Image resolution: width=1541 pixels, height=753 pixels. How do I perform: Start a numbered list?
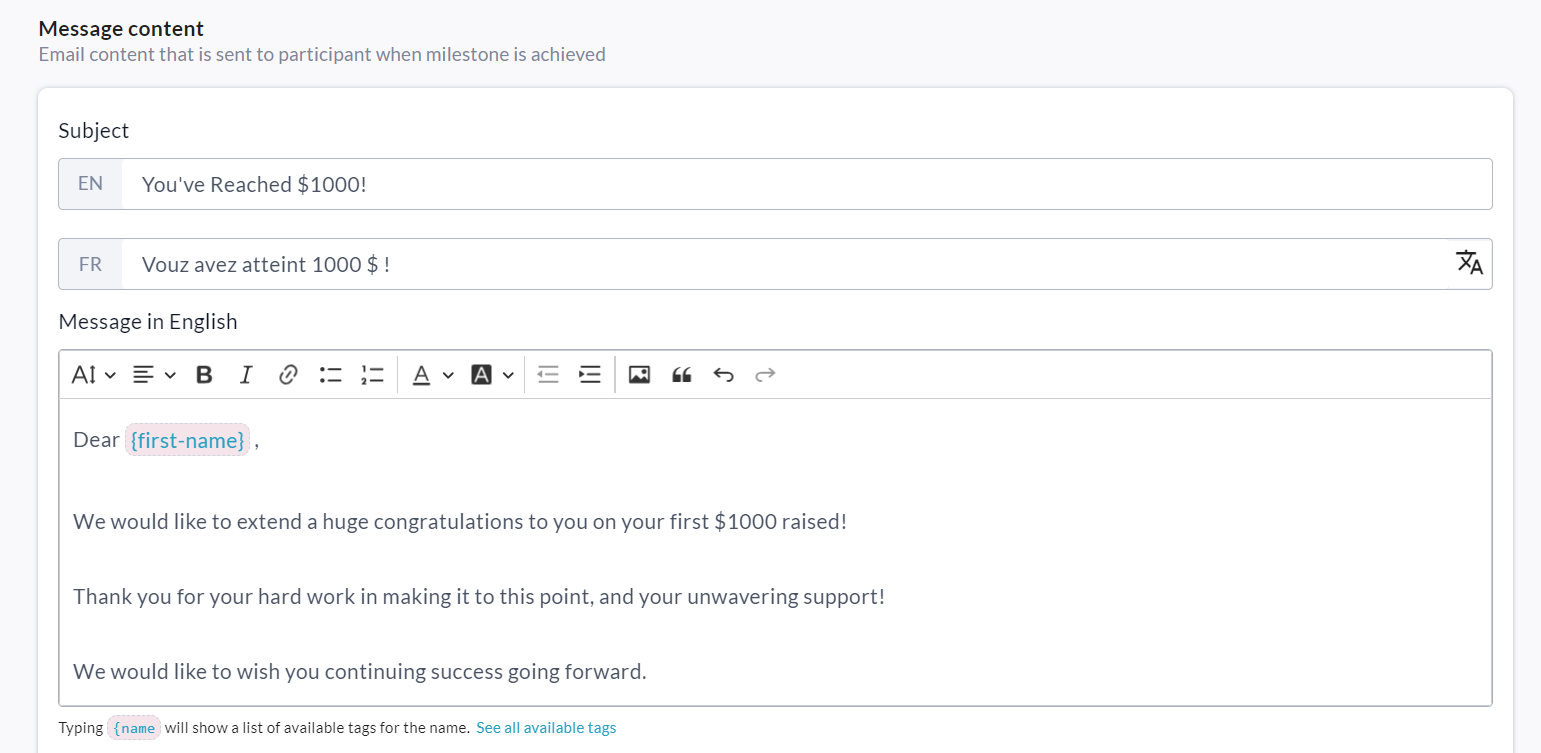(372, 375)
